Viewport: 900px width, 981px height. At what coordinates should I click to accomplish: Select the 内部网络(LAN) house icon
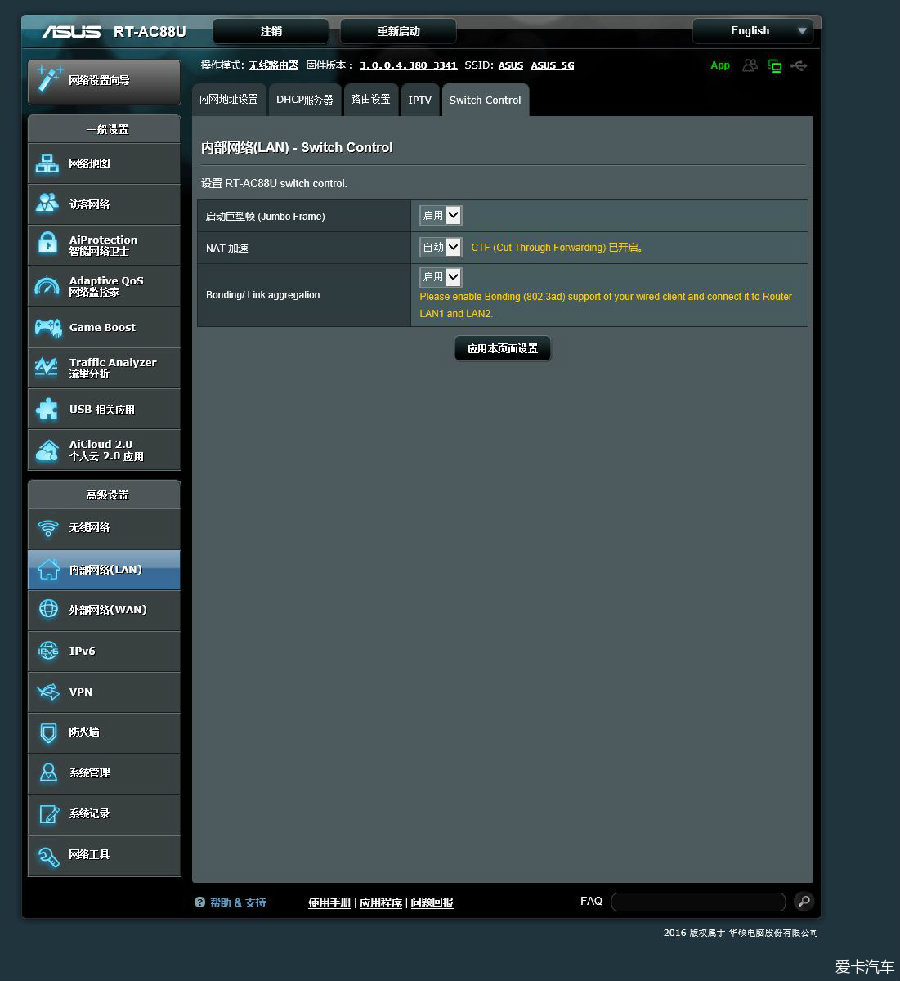(49, 569)
